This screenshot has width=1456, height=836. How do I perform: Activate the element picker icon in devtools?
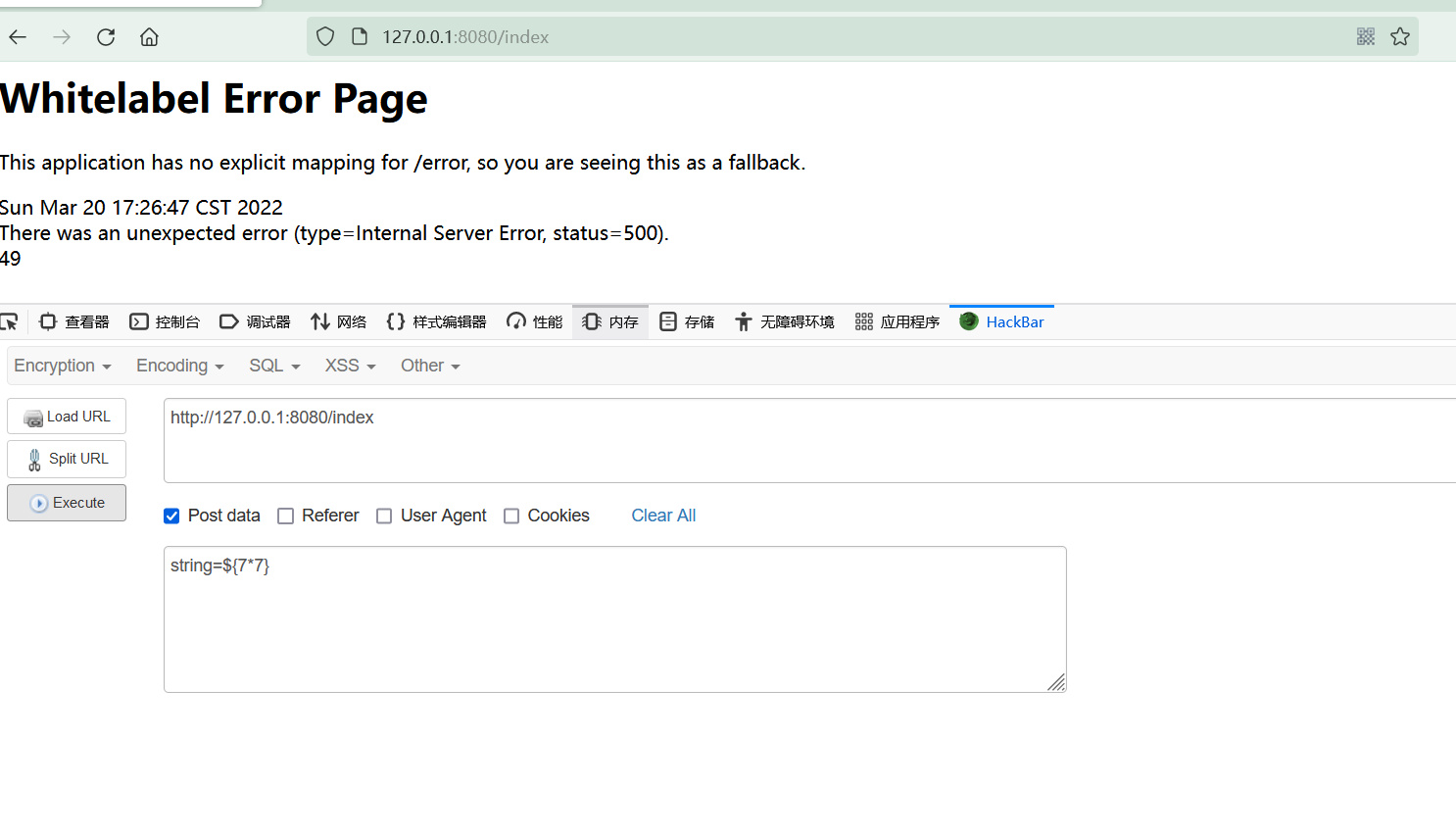tap(10, 321)
